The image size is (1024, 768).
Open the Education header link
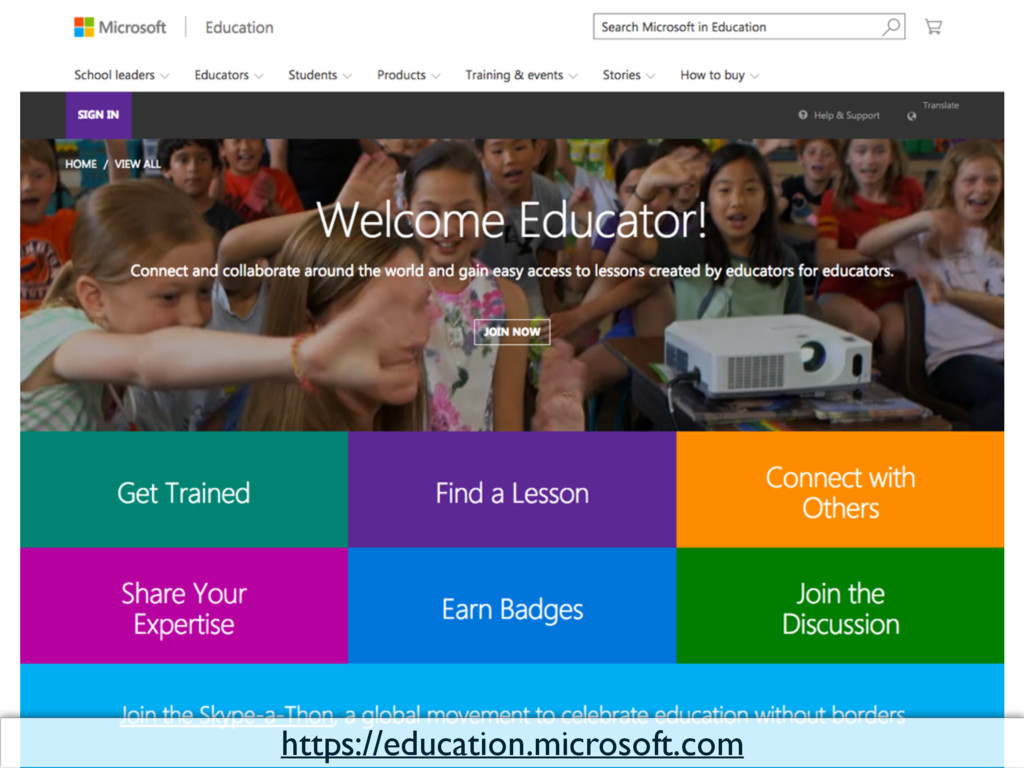tap(239, 27)
